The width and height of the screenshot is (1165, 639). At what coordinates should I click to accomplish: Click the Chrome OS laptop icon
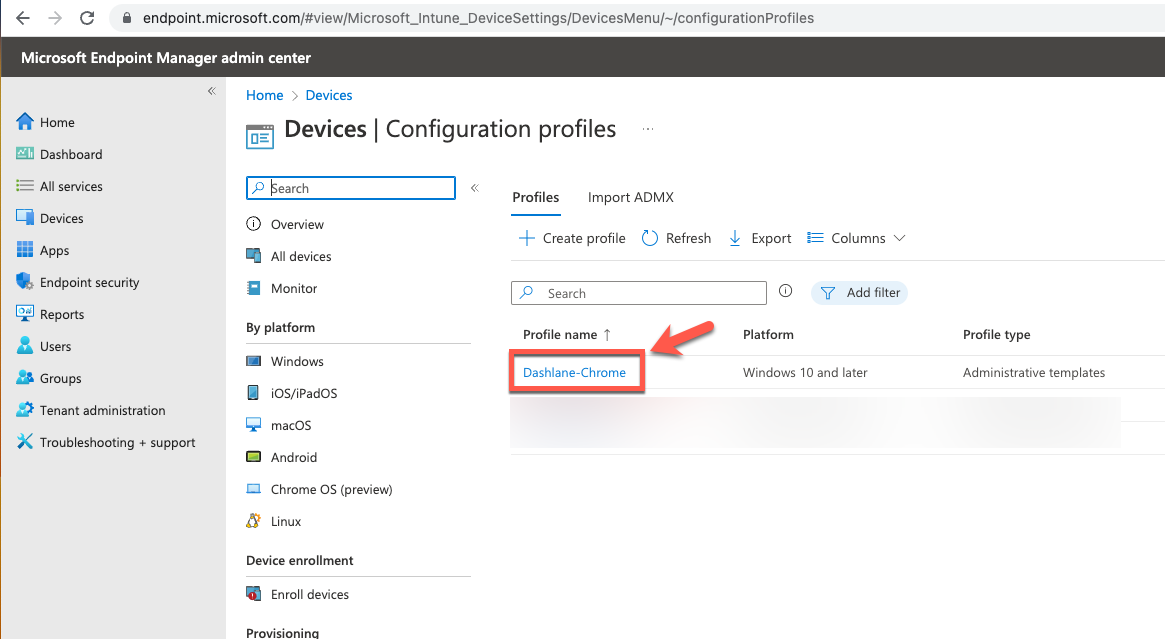253,488
